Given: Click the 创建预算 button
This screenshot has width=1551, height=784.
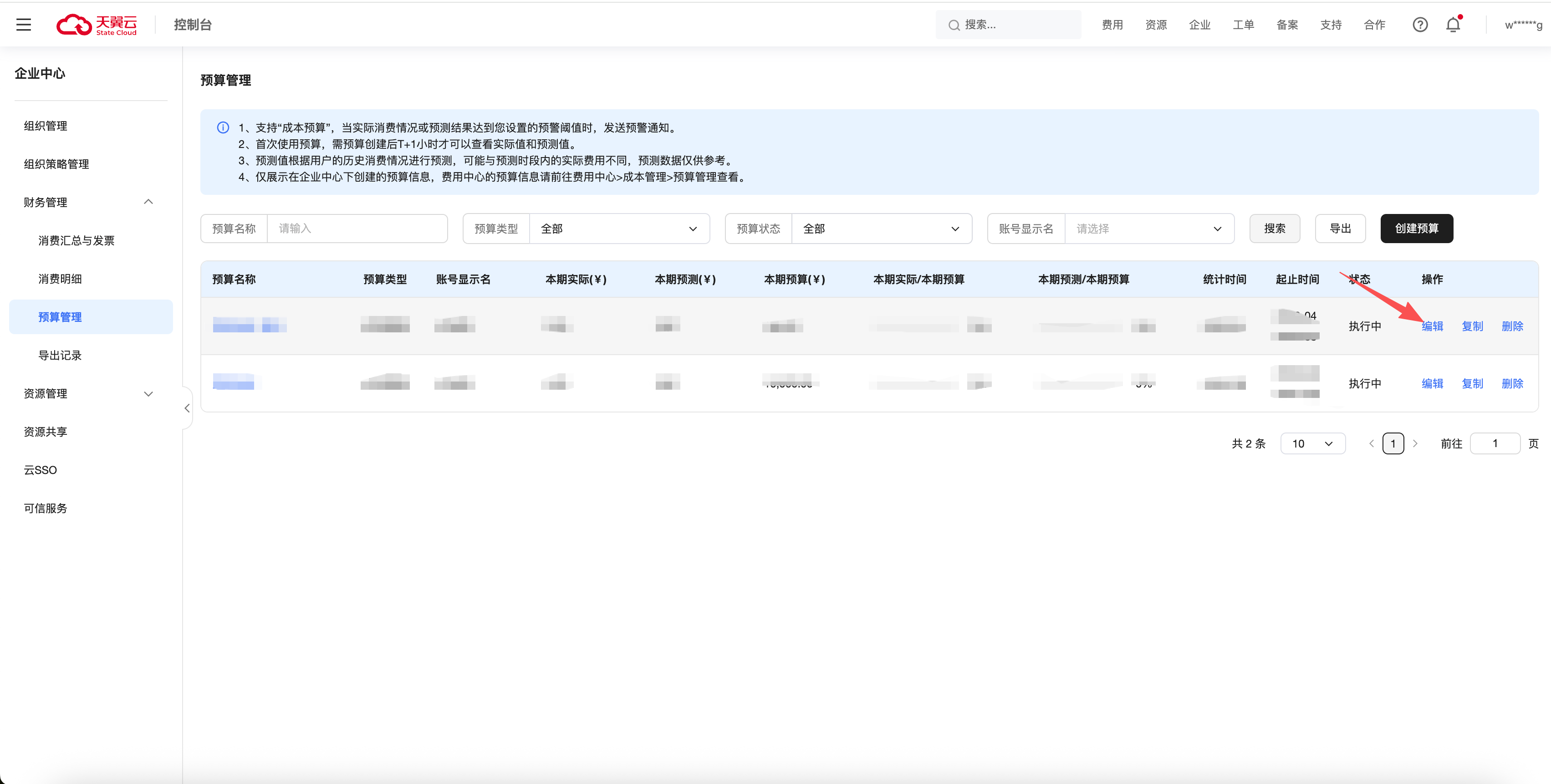Looking at the screenshot, I should point(1416,229).
